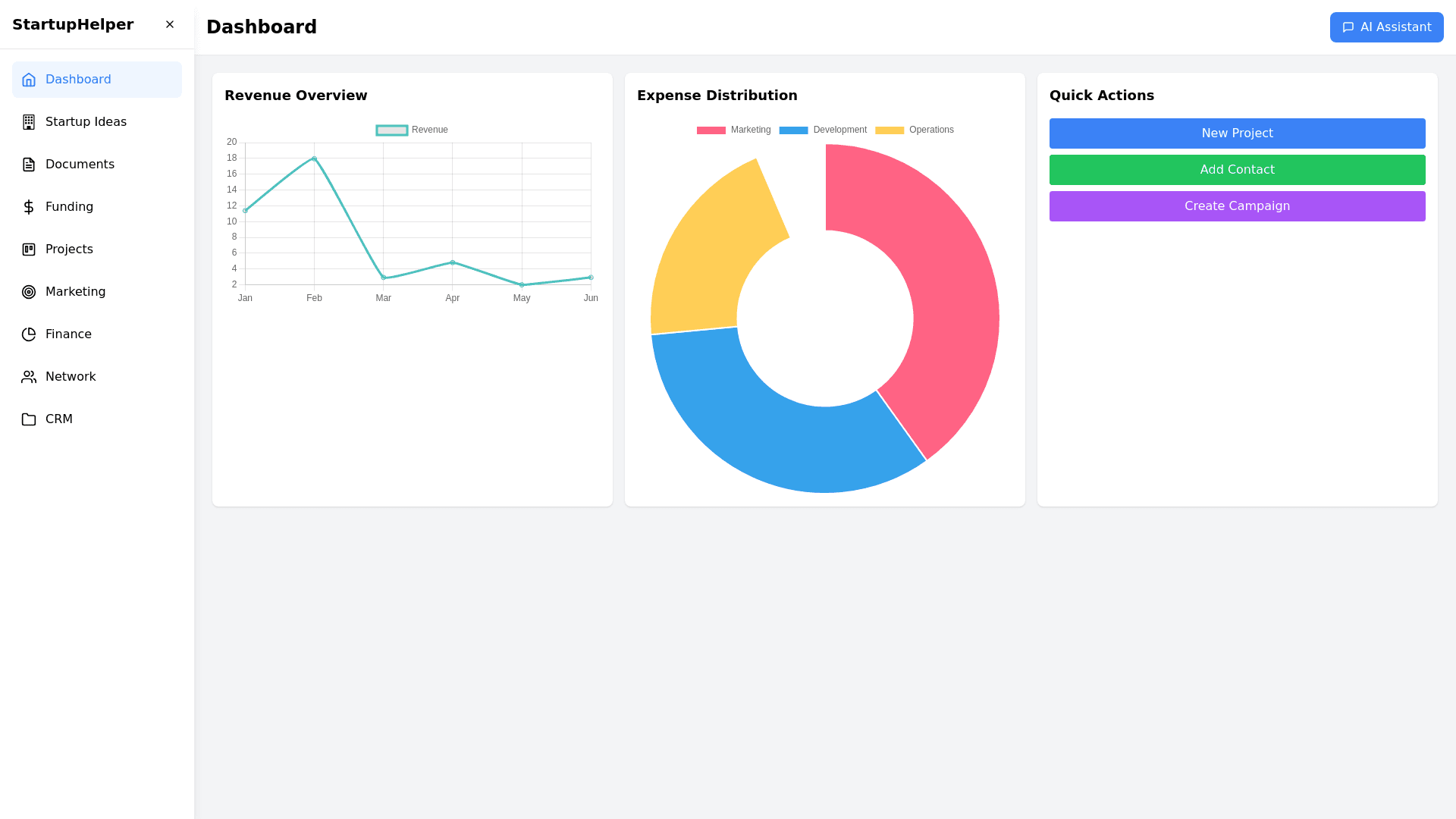Click the AI Assistant chat bubble icon

coord(1348,27)
